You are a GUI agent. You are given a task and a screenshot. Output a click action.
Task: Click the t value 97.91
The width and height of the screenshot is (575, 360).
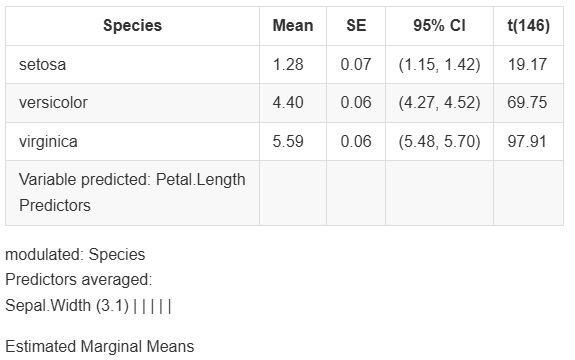[527, 142]
